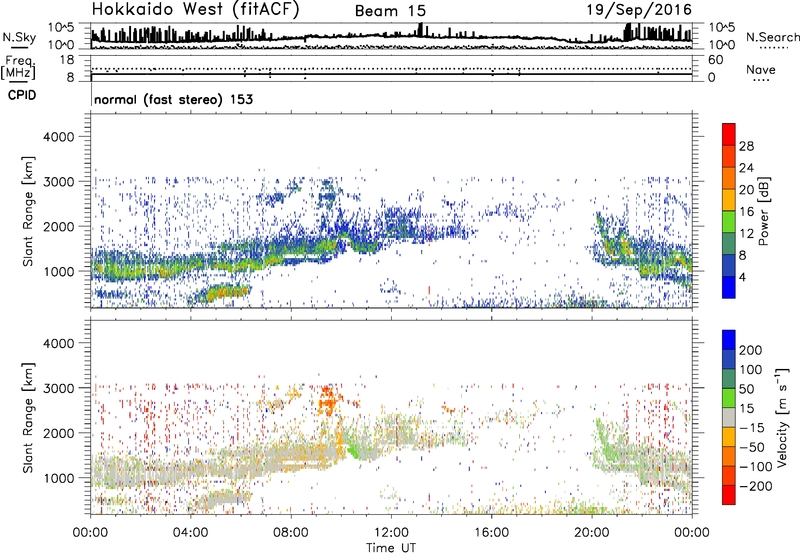Select the yellow segment of the Velocity colorbar
800x554 pixels.
tap(729, 437)
